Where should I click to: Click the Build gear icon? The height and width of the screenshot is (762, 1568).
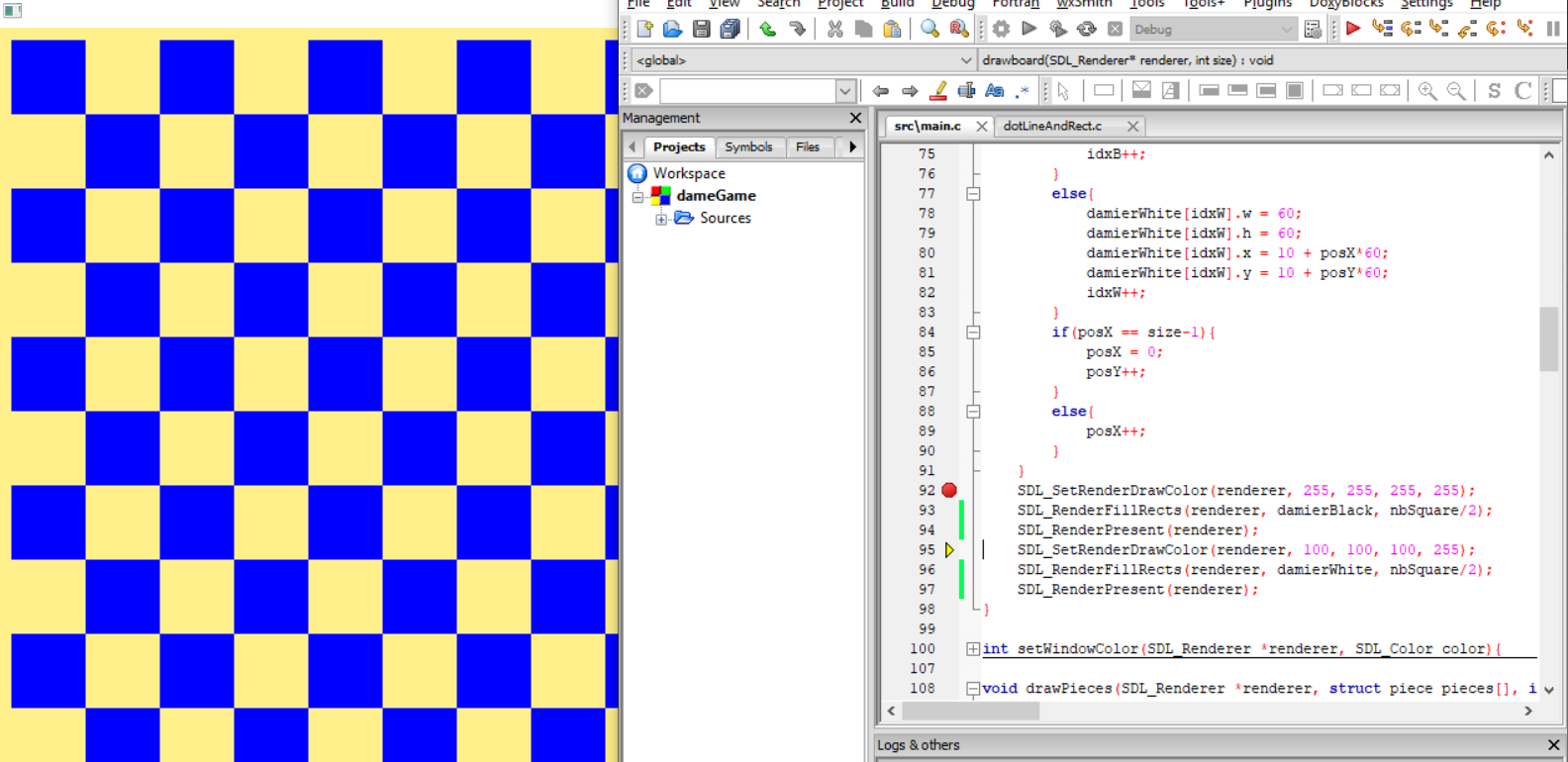coord(1001,30)
